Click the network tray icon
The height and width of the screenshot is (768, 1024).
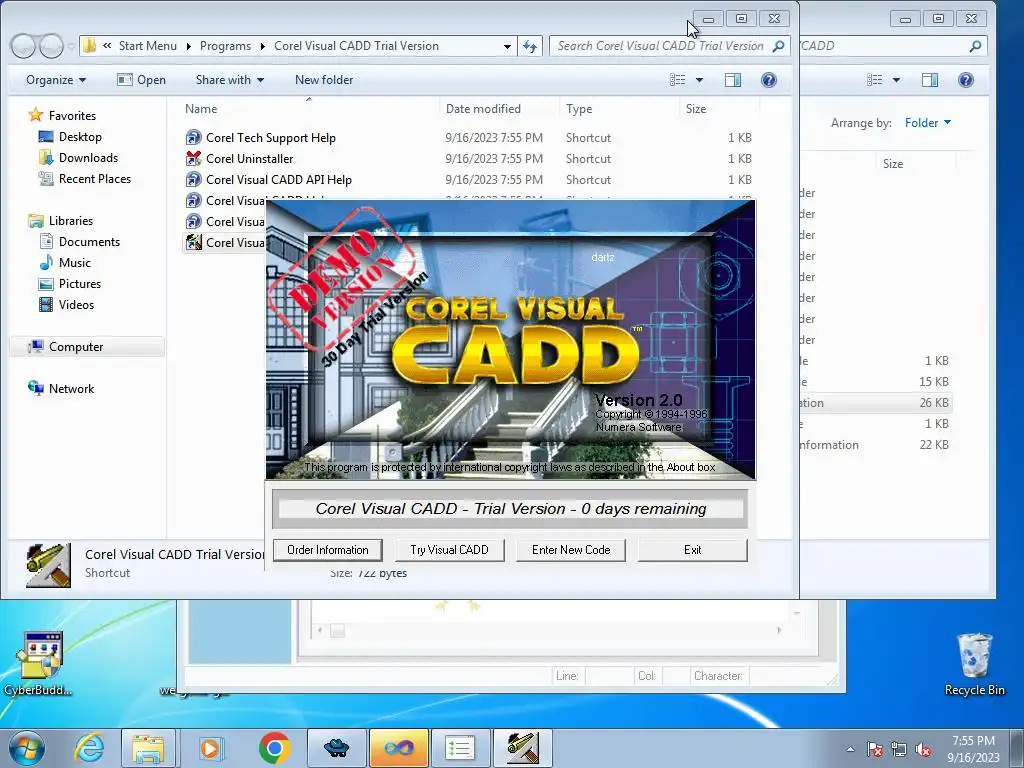(x=899, y=750)
